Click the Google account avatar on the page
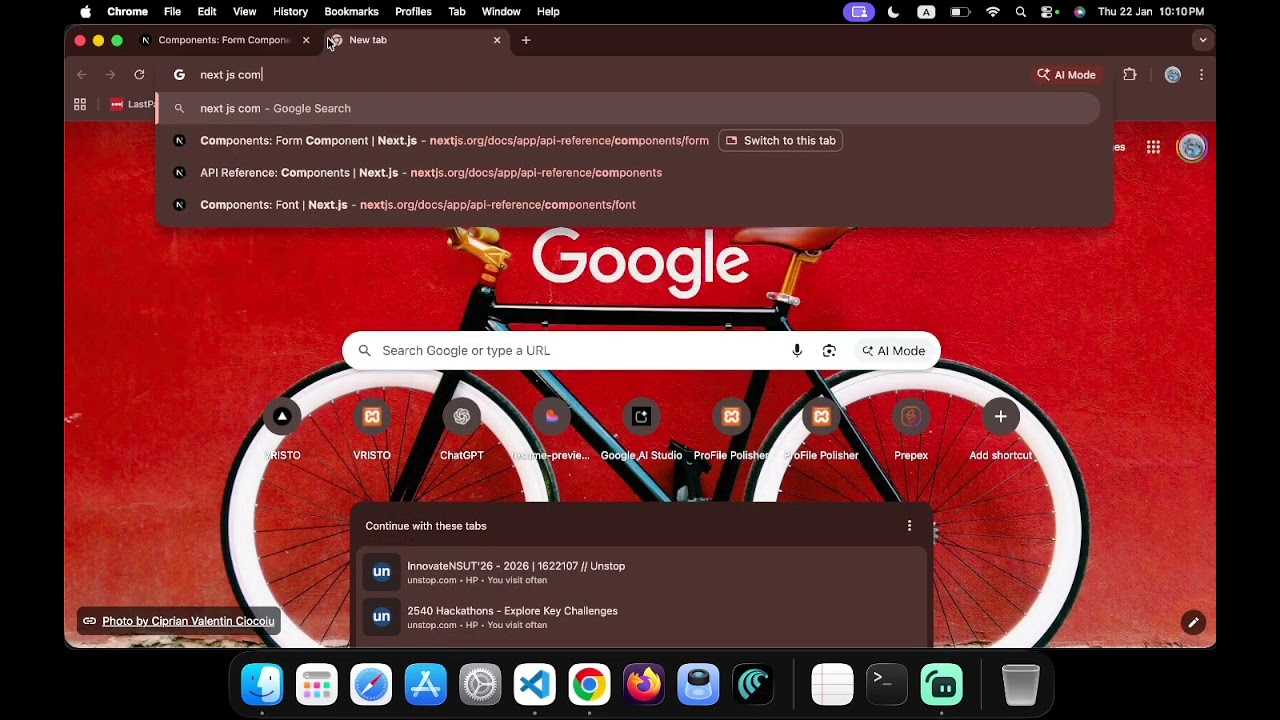 tap(1191, 147)
